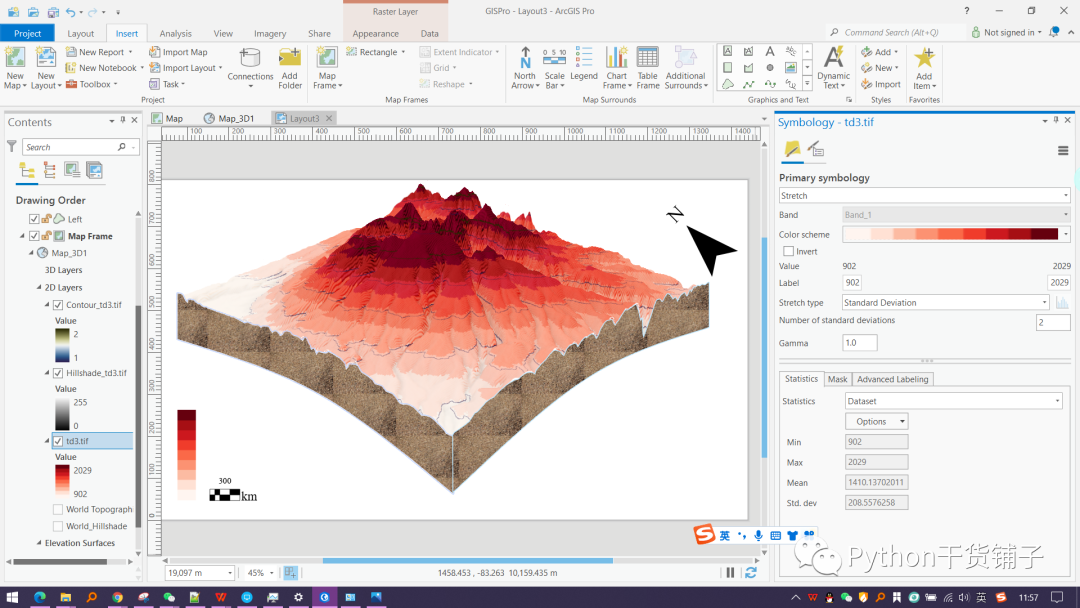Open the Project tab

pyautogui.click(x=28, y=33)
